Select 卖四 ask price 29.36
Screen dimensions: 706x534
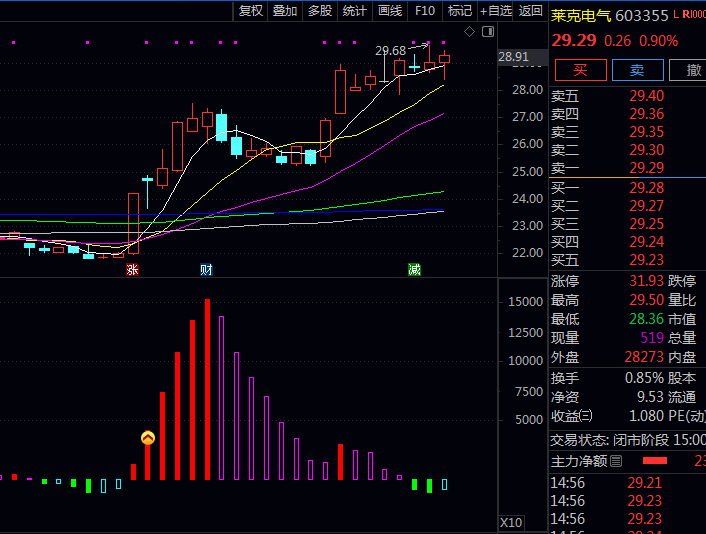[647, 113]
